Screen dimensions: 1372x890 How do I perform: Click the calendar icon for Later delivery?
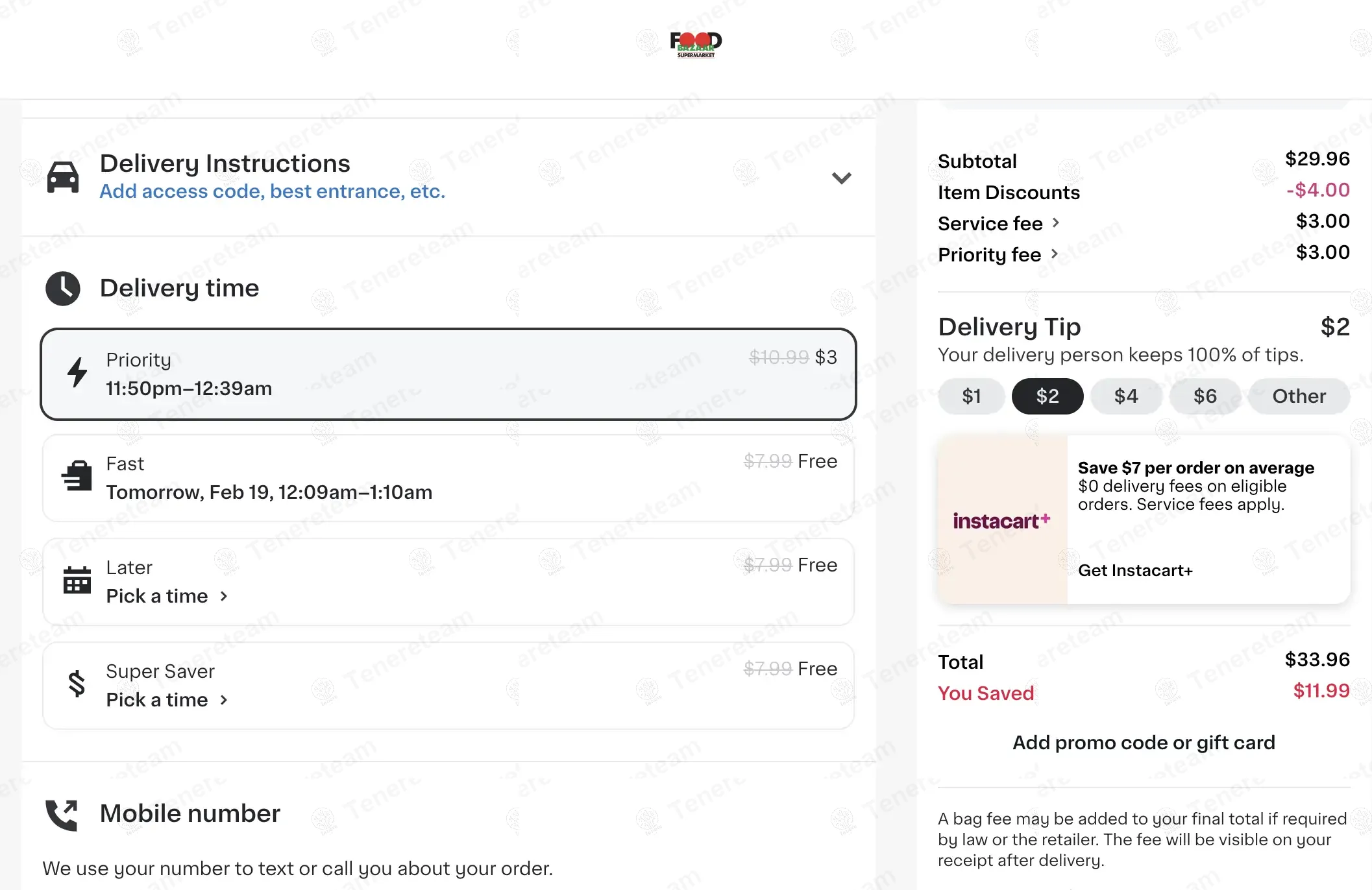tap(77, 580)
